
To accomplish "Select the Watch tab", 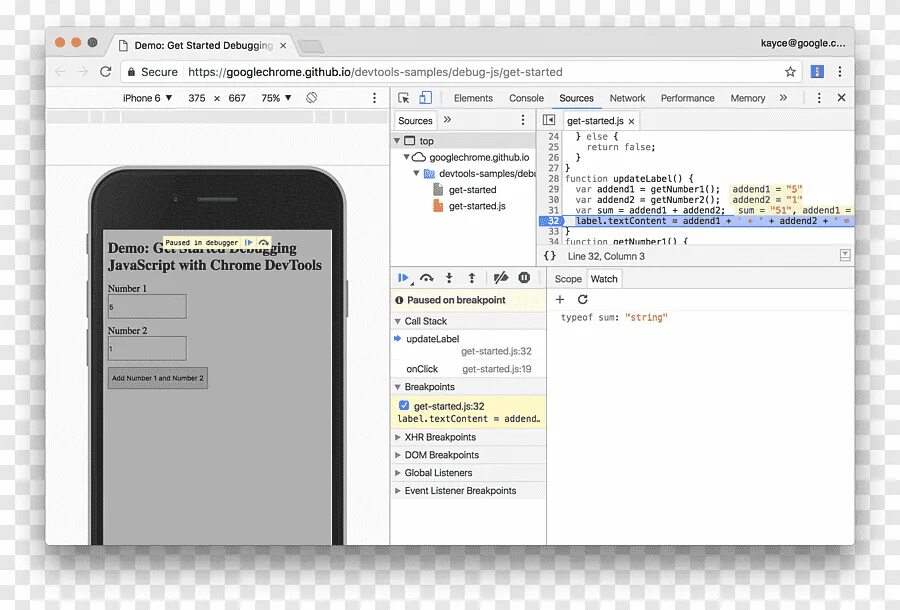I will (604, 279).
